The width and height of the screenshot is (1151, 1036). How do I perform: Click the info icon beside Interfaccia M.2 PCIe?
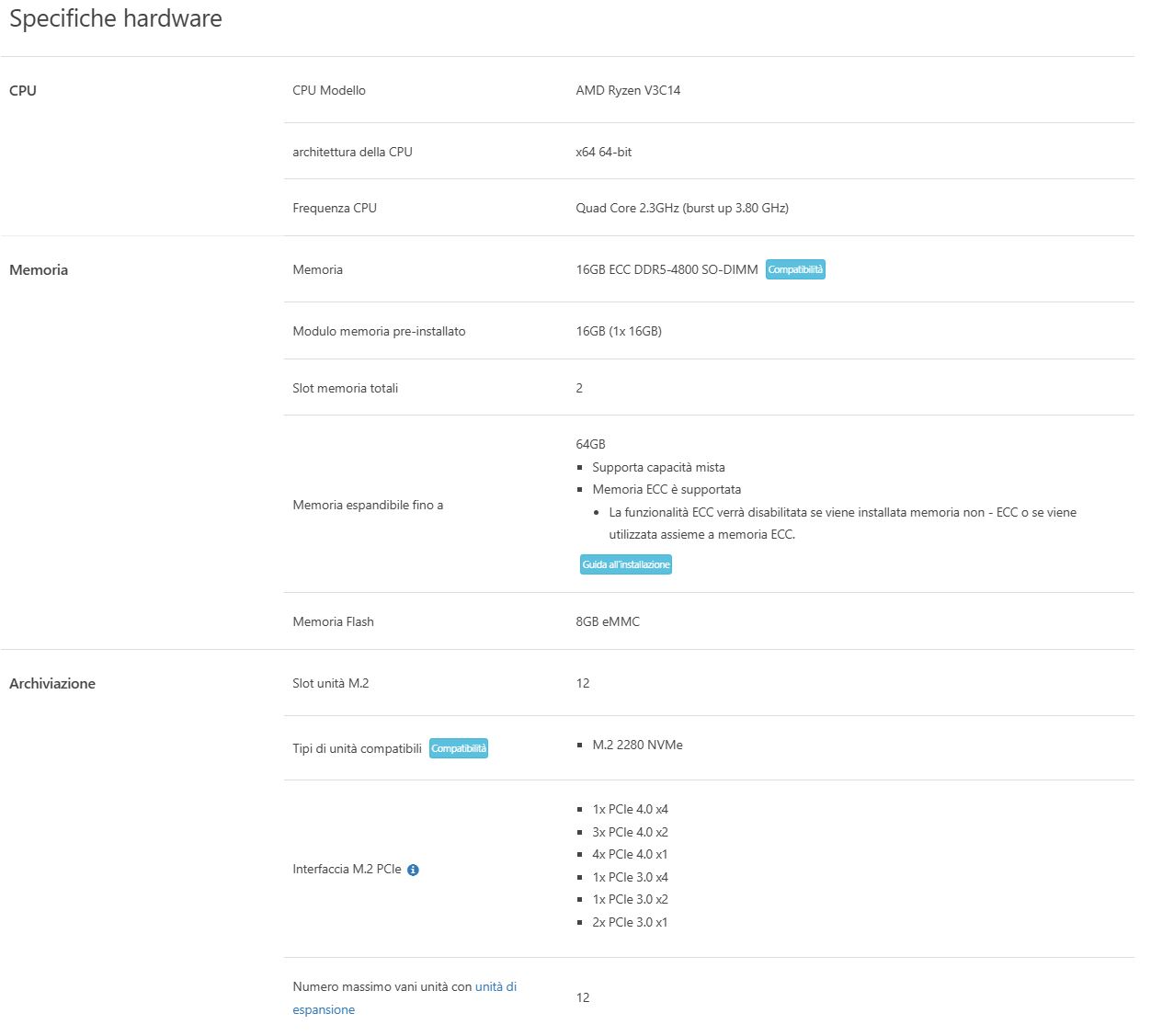pyautogui.click(x=413, y=870)
